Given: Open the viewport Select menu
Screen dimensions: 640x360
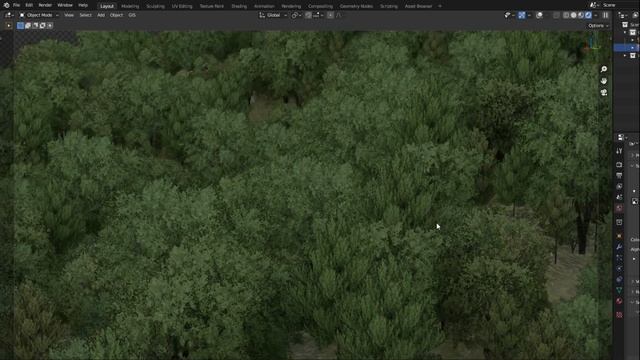Looking at the screenshot, I should pyautogui.click(x=85, y=15).
